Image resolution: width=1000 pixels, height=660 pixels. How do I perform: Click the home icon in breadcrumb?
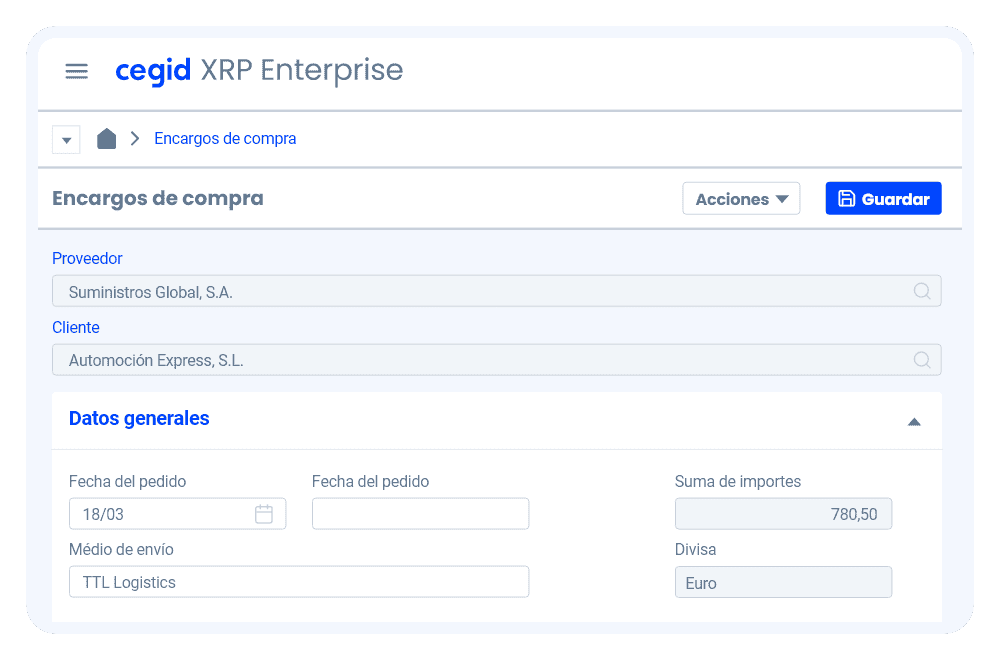(106, 139)
